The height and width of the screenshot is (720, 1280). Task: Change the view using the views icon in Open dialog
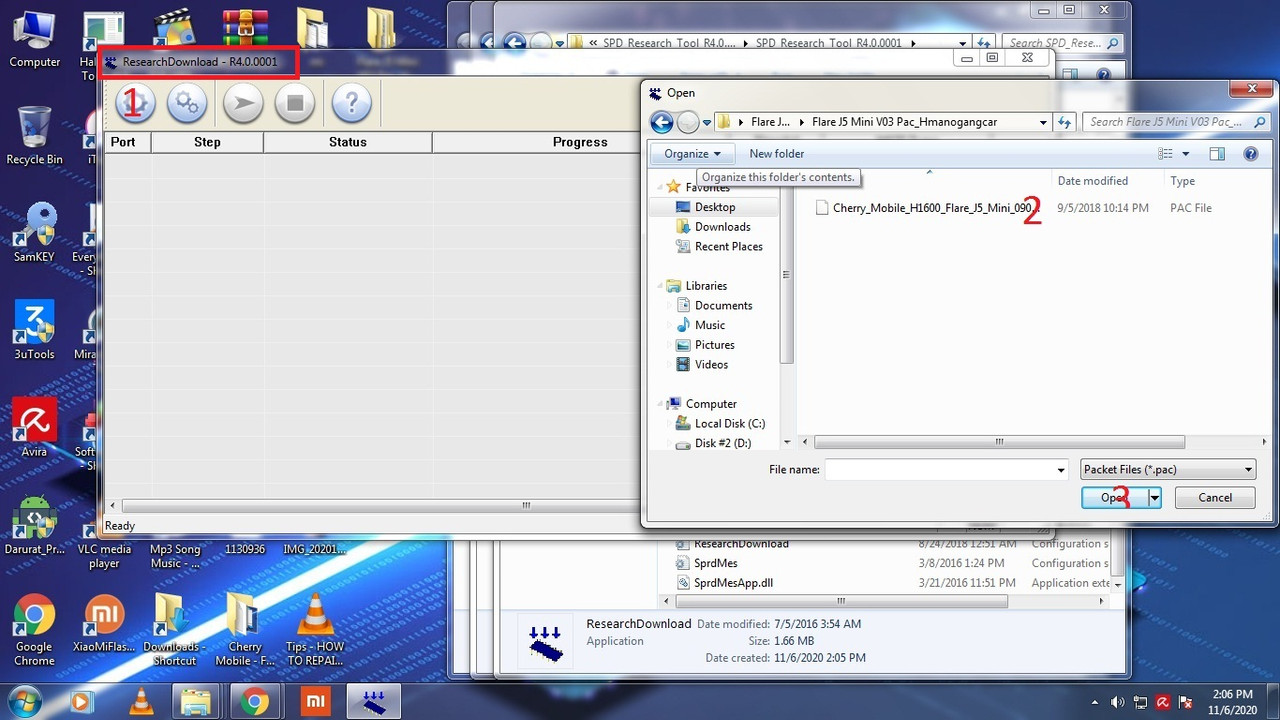point(1165,154)
